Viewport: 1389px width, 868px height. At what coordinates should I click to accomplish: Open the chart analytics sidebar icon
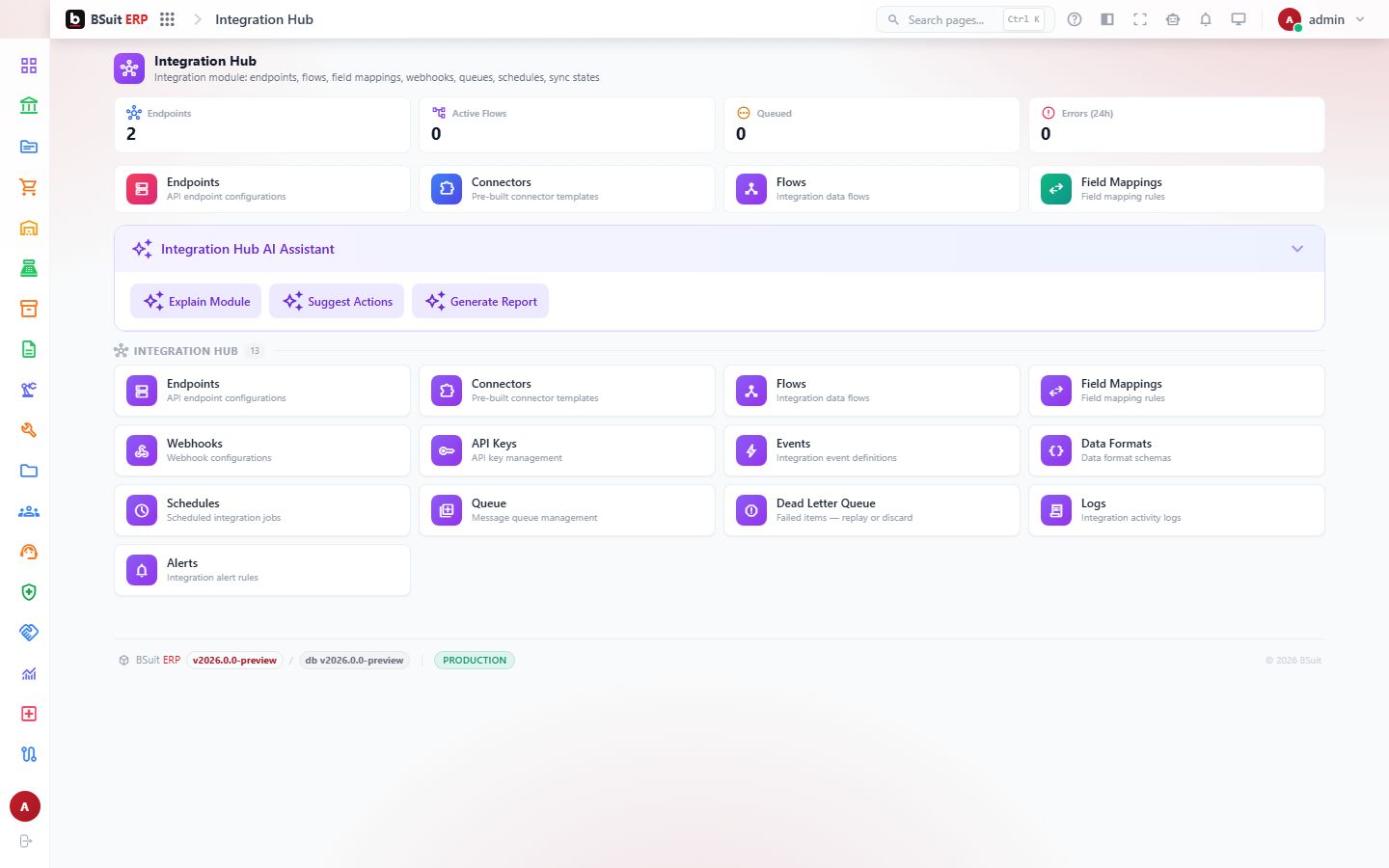pyautogui.click(x=29, y=673)
